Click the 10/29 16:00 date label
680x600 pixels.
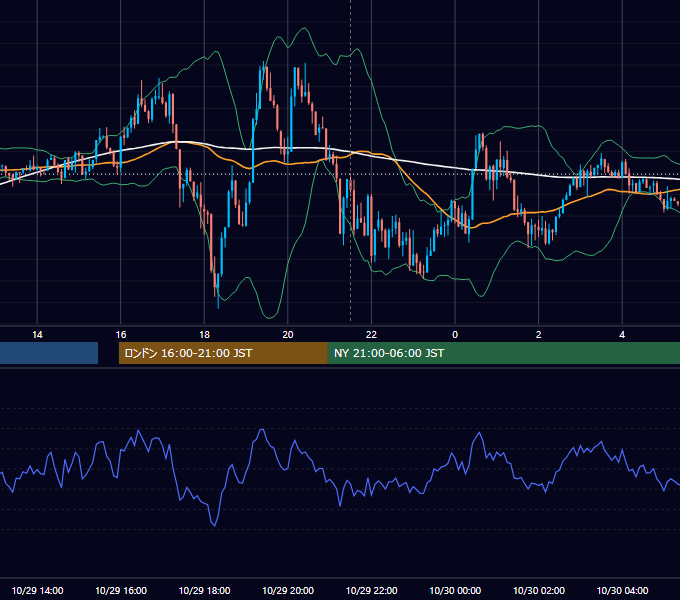click(x=121, y=590)
